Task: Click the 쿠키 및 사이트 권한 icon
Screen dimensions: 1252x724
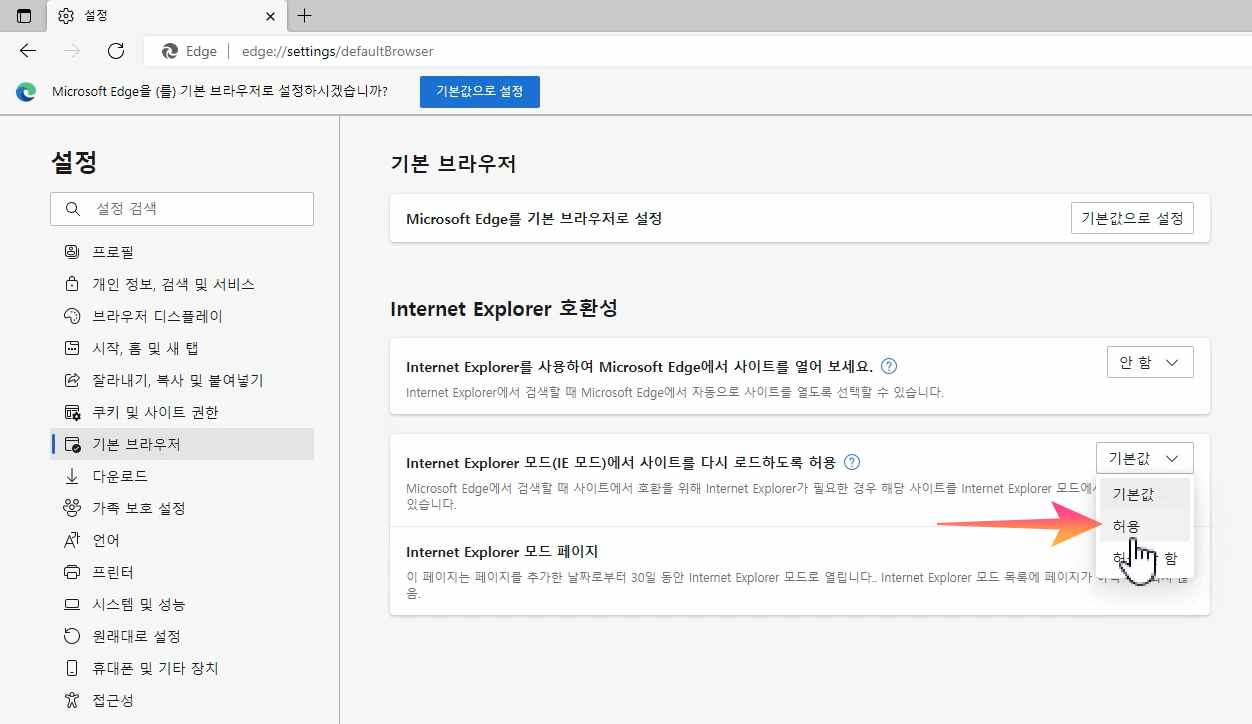Action: [72, 412]
